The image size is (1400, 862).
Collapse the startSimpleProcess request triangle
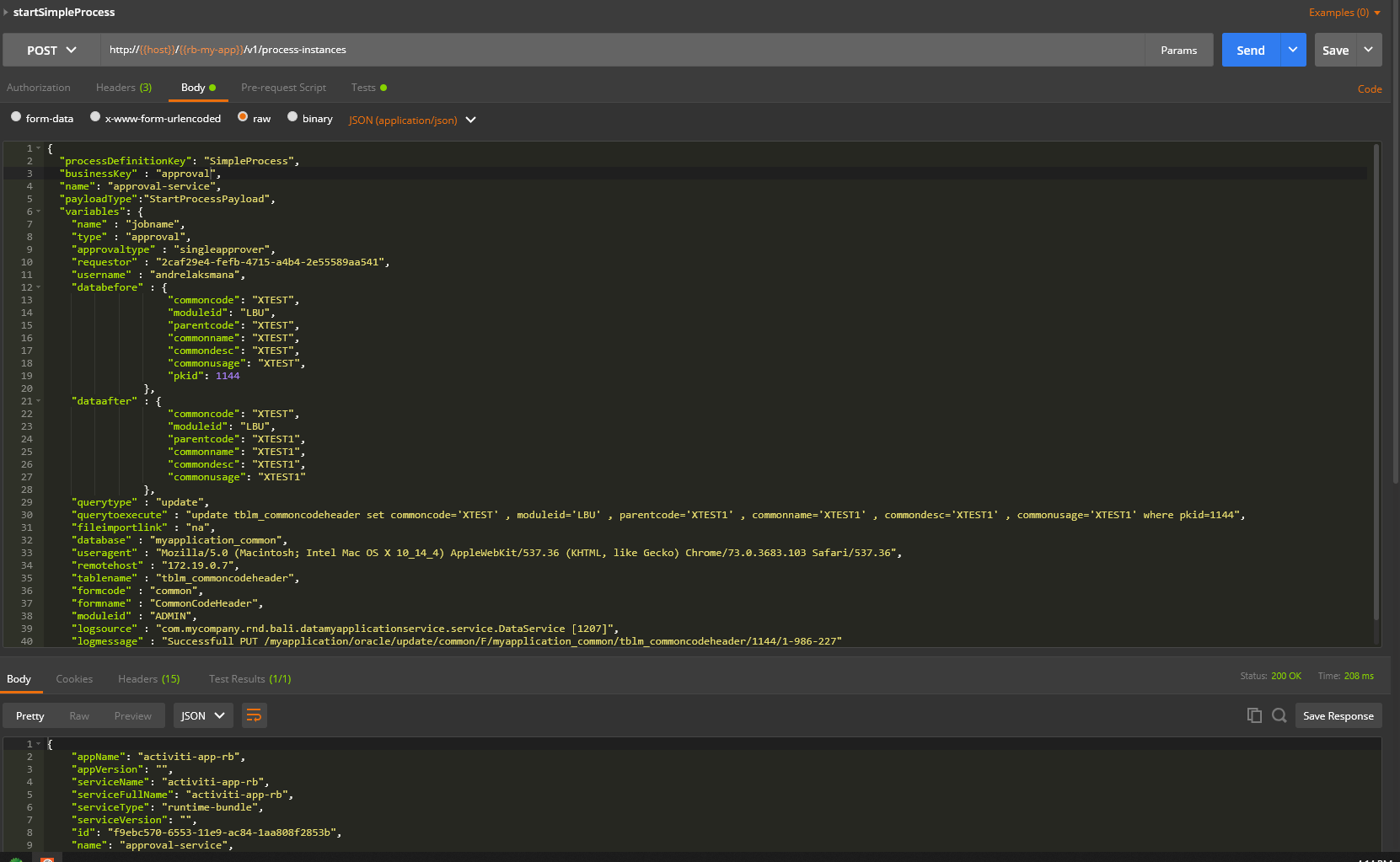(x=6, y=12)
